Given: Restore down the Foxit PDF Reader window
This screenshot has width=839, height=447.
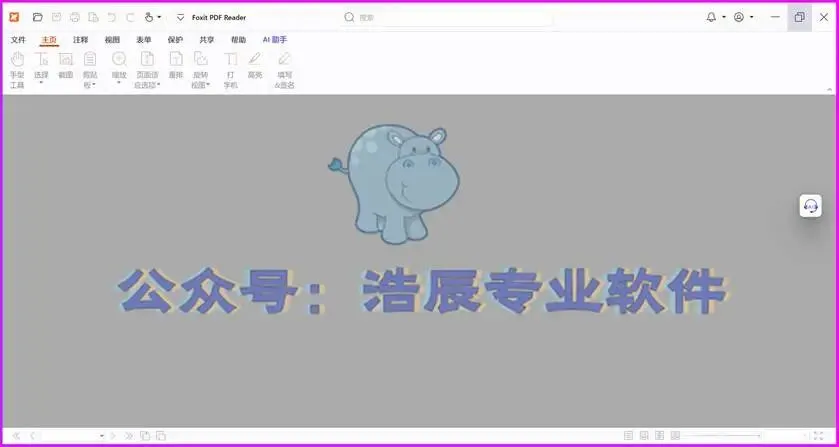Looking at the screenshot, I should (799, 17).
